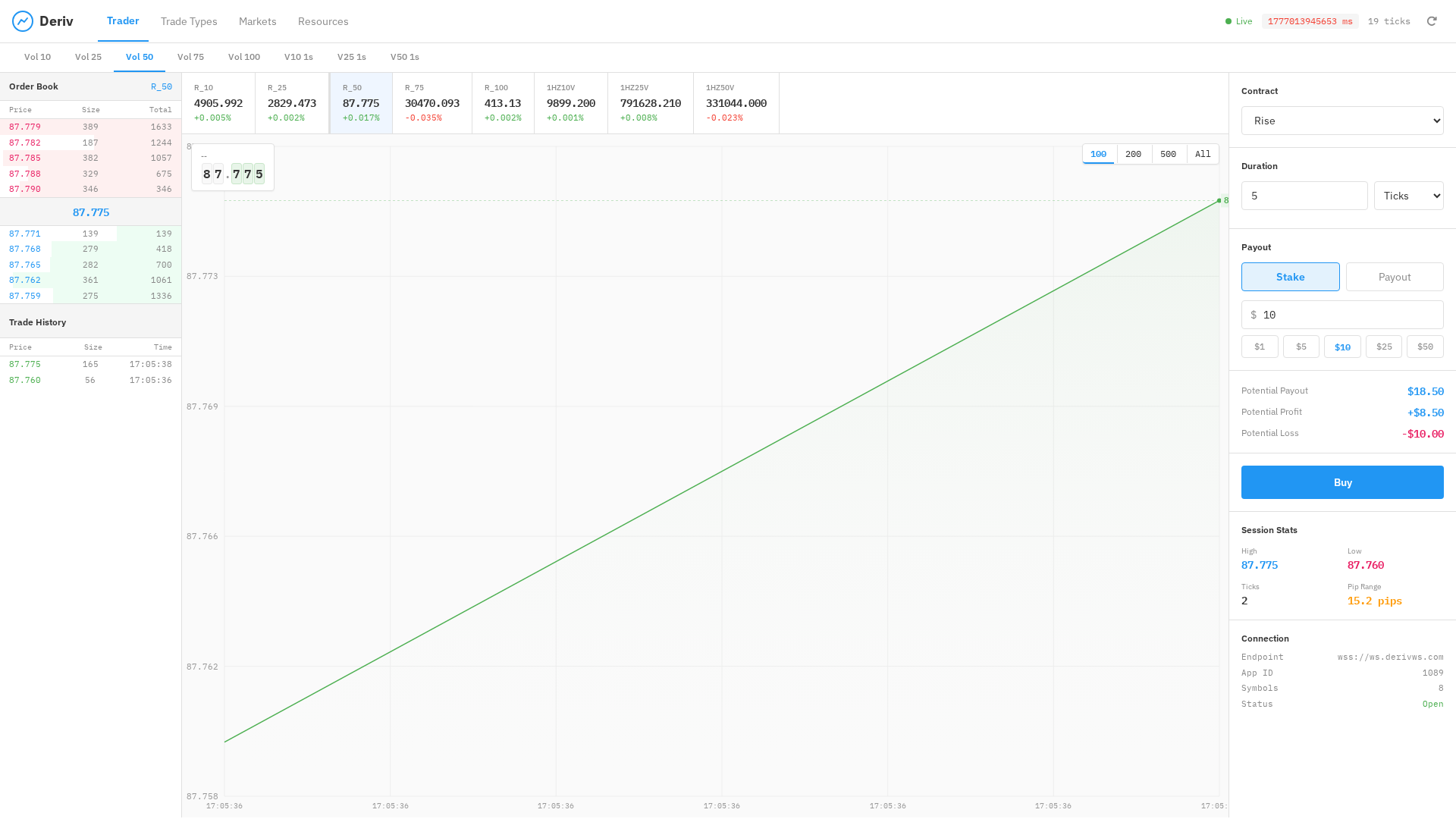Image resolution: width=1456 pixels, height=819 pixels.
Task: Click the Duration value input field
Action: (x=1304, y=196)
